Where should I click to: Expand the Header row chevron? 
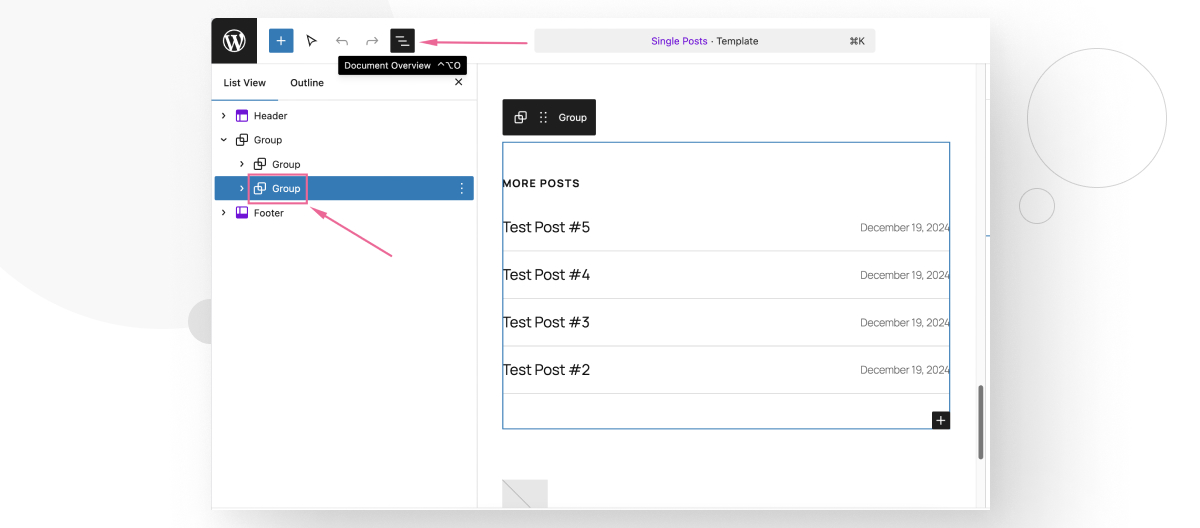pos(224,116)
